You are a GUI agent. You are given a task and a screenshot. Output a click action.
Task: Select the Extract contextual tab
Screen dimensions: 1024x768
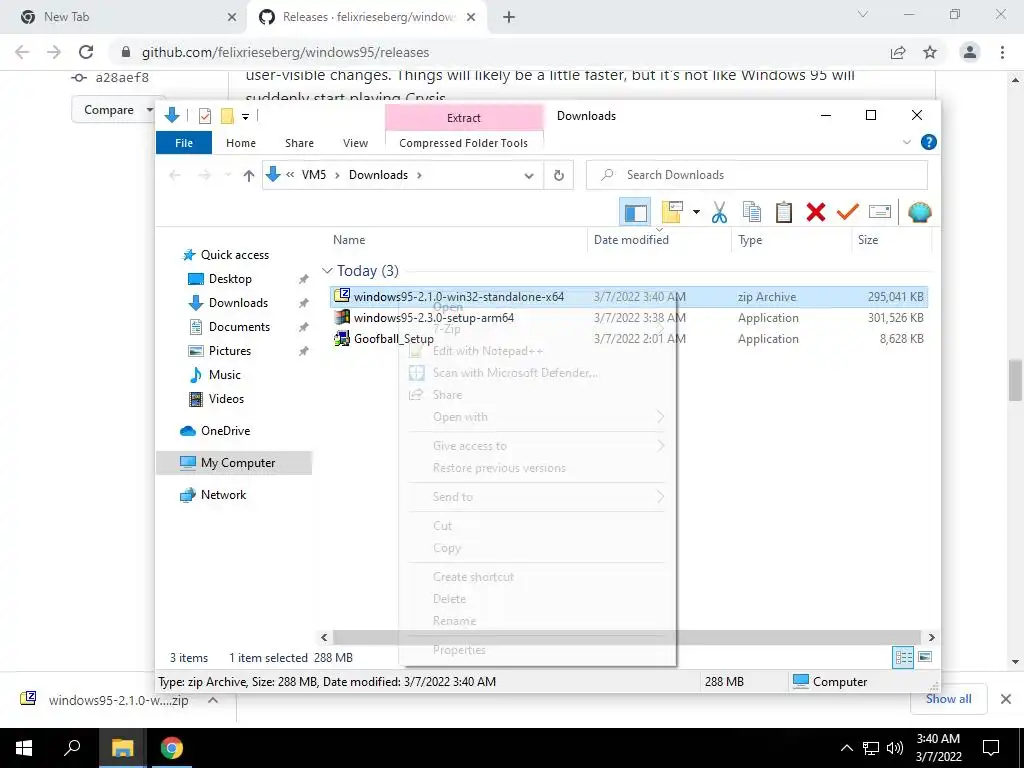(463, 118)
